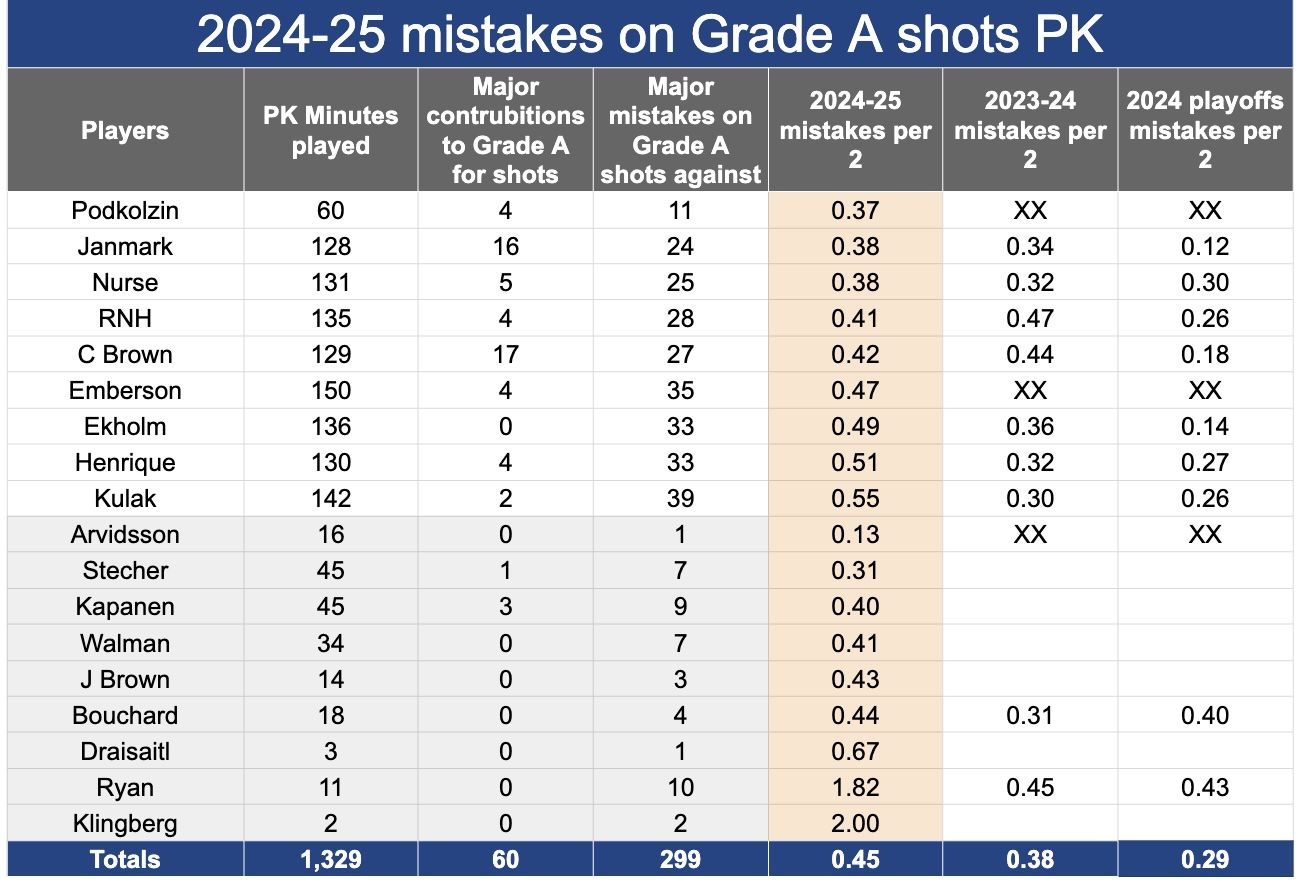Click the 'Draisaitl' player name cell
The image size is (1302, 884).
125,751
